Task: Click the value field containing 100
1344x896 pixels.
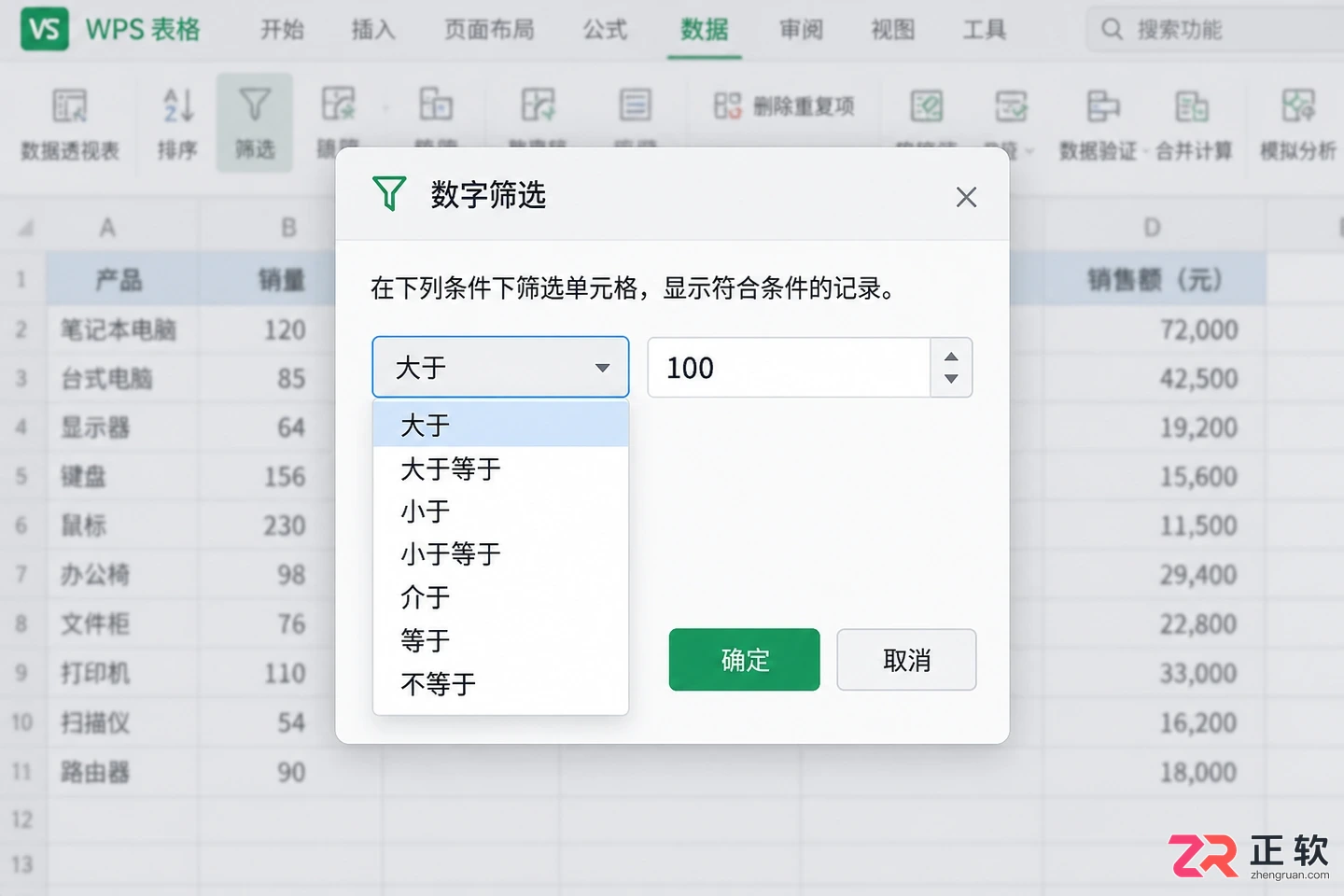Action: [x=789, y=367]
